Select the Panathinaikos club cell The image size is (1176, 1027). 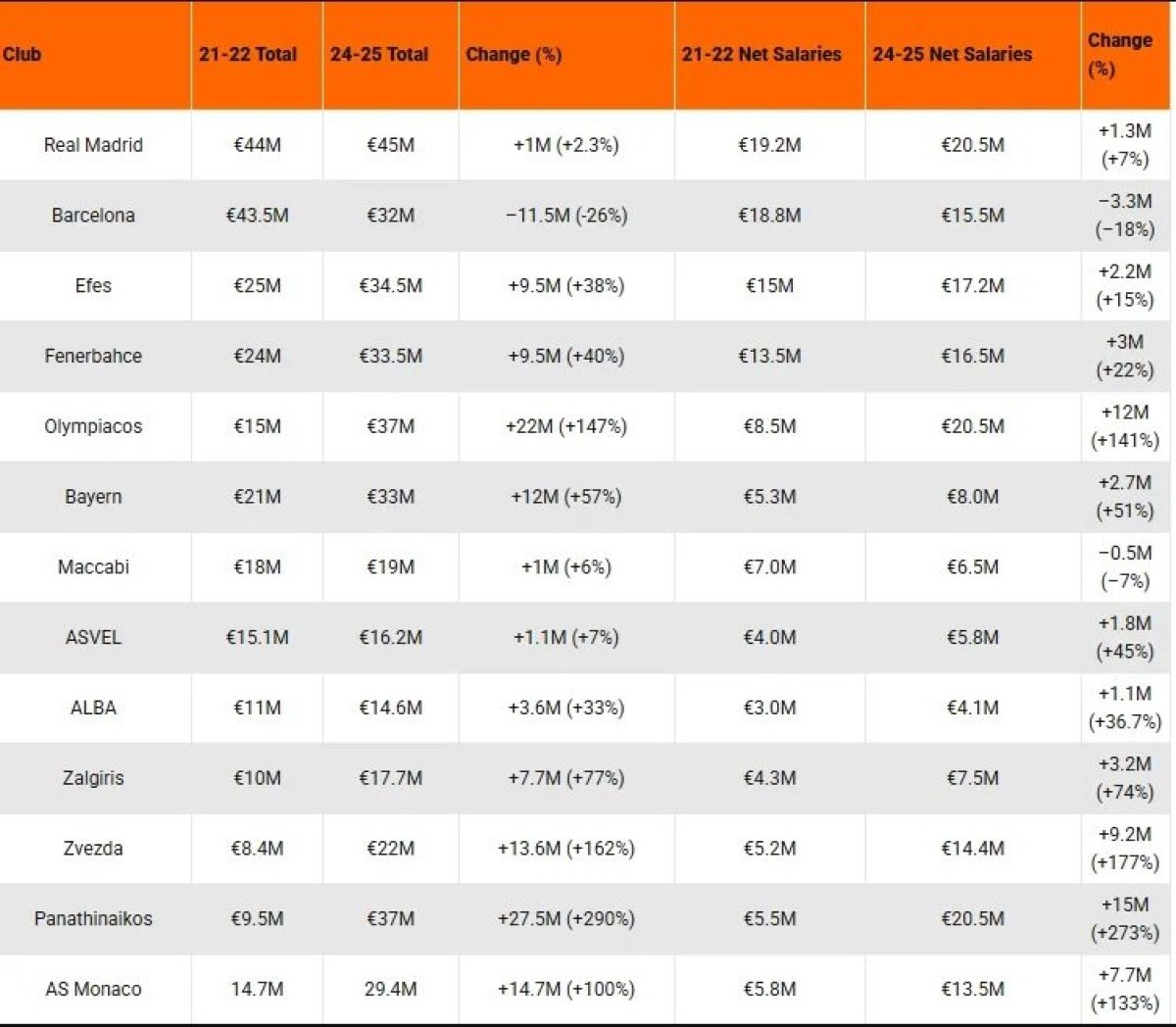click(93, 919)
